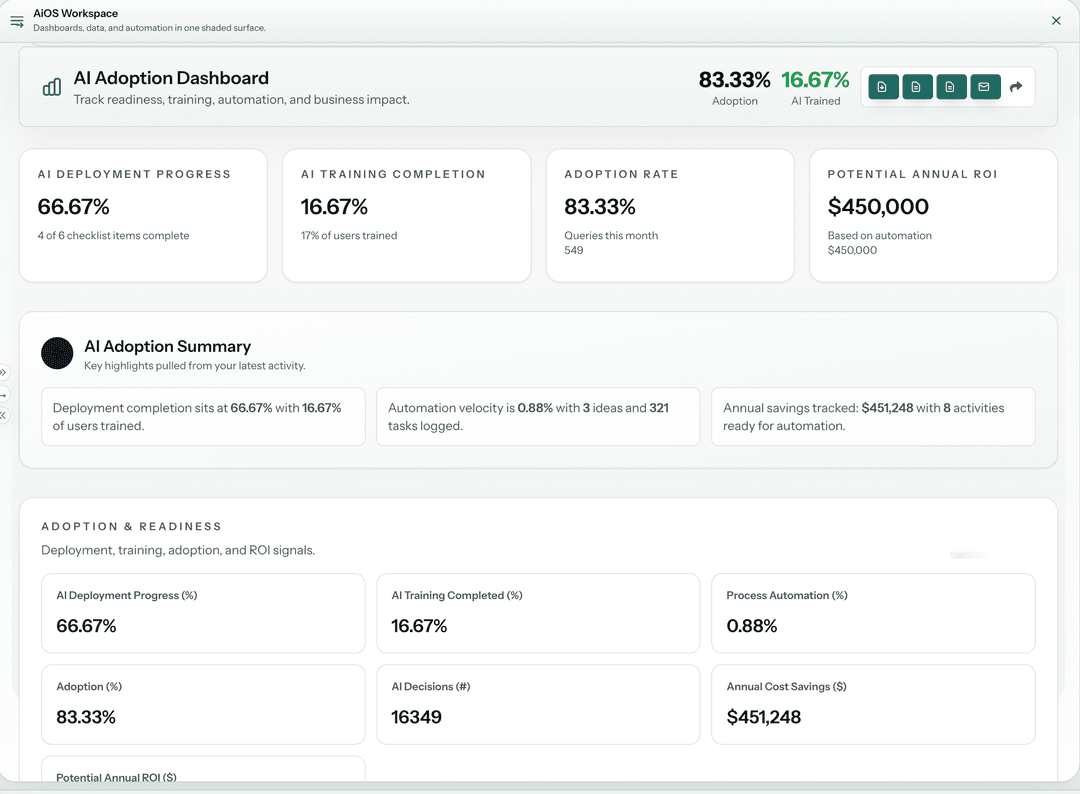Click the green envelope email button
This screenshot has width=1080, height=794.
coord(985,87)
